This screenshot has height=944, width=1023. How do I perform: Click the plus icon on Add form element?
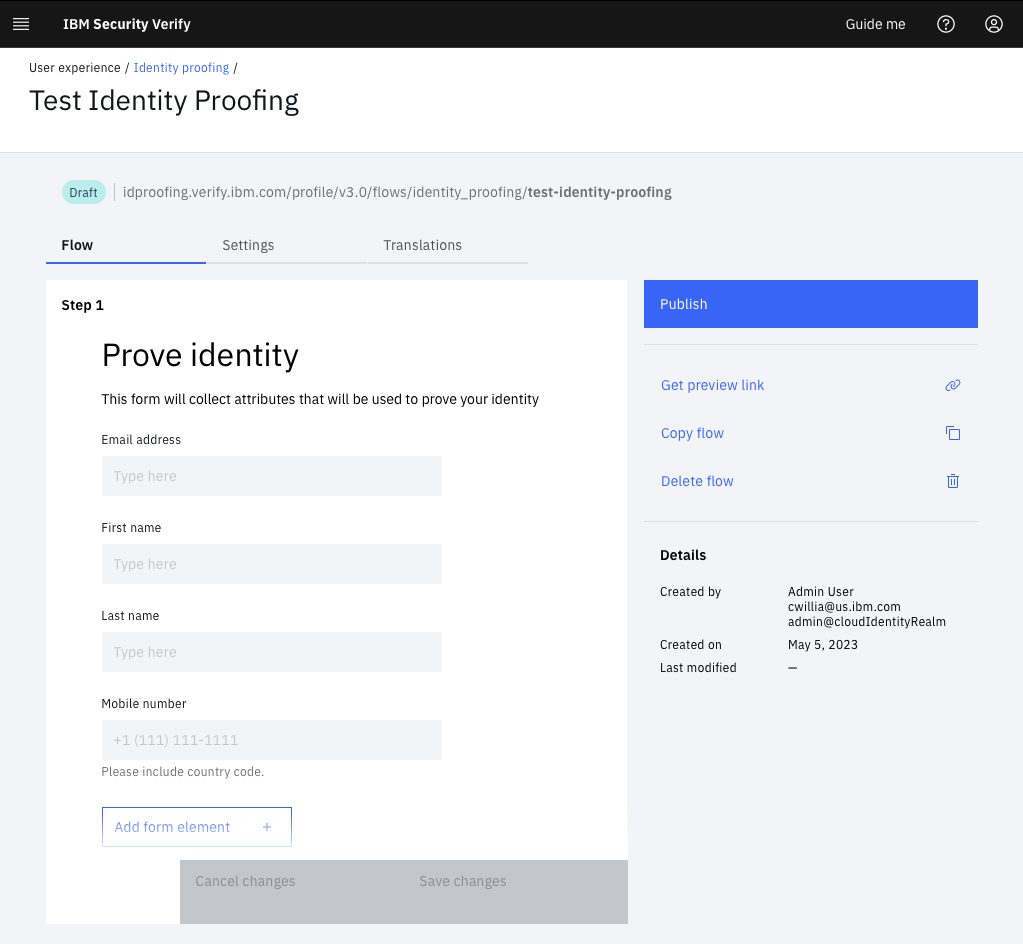267,827
